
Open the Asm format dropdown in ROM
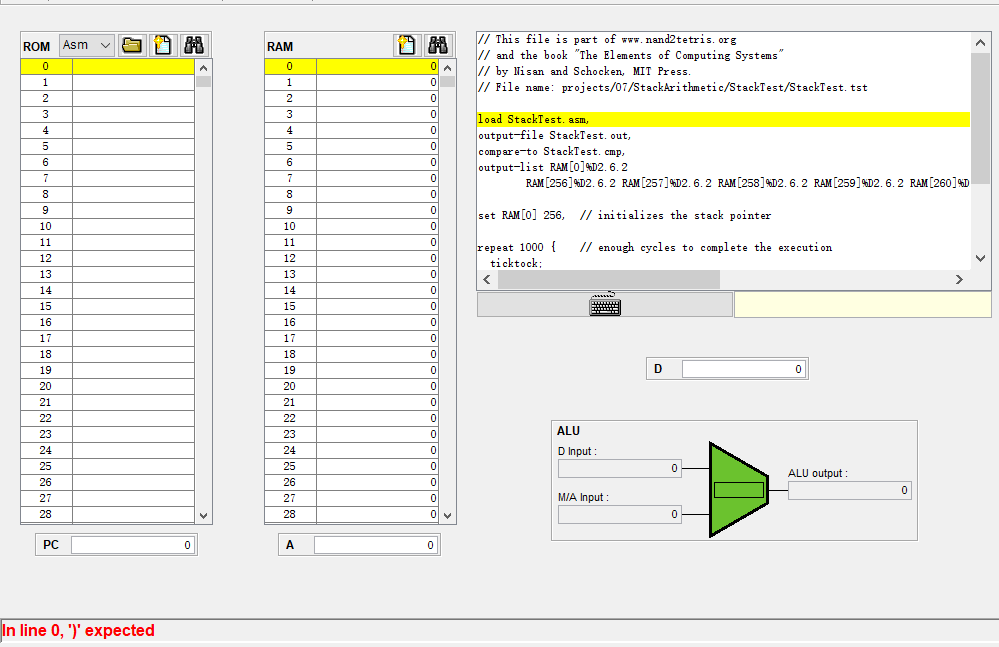(x=87, y=45)
